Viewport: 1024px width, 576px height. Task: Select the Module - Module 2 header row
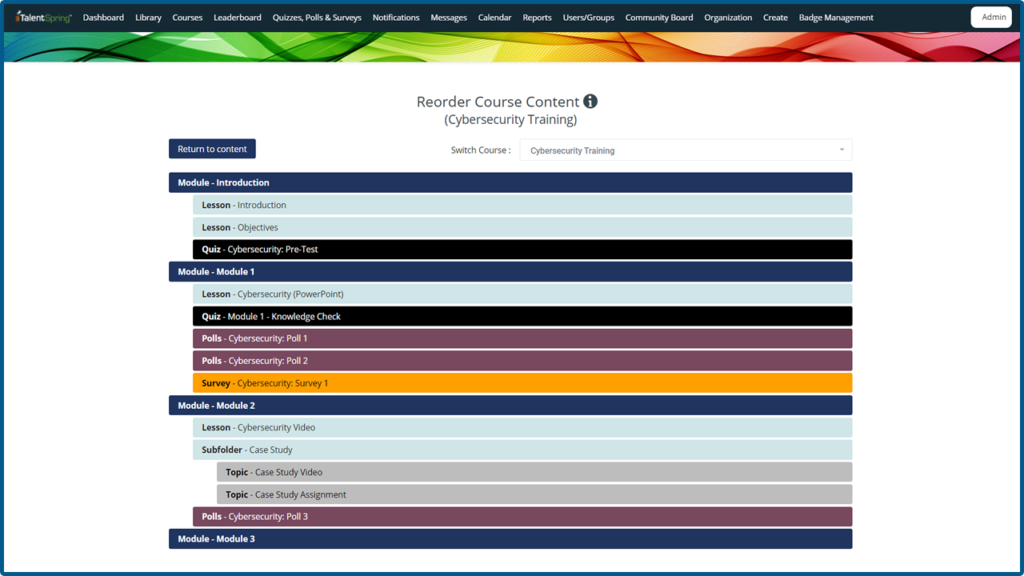tap(510, 405)
